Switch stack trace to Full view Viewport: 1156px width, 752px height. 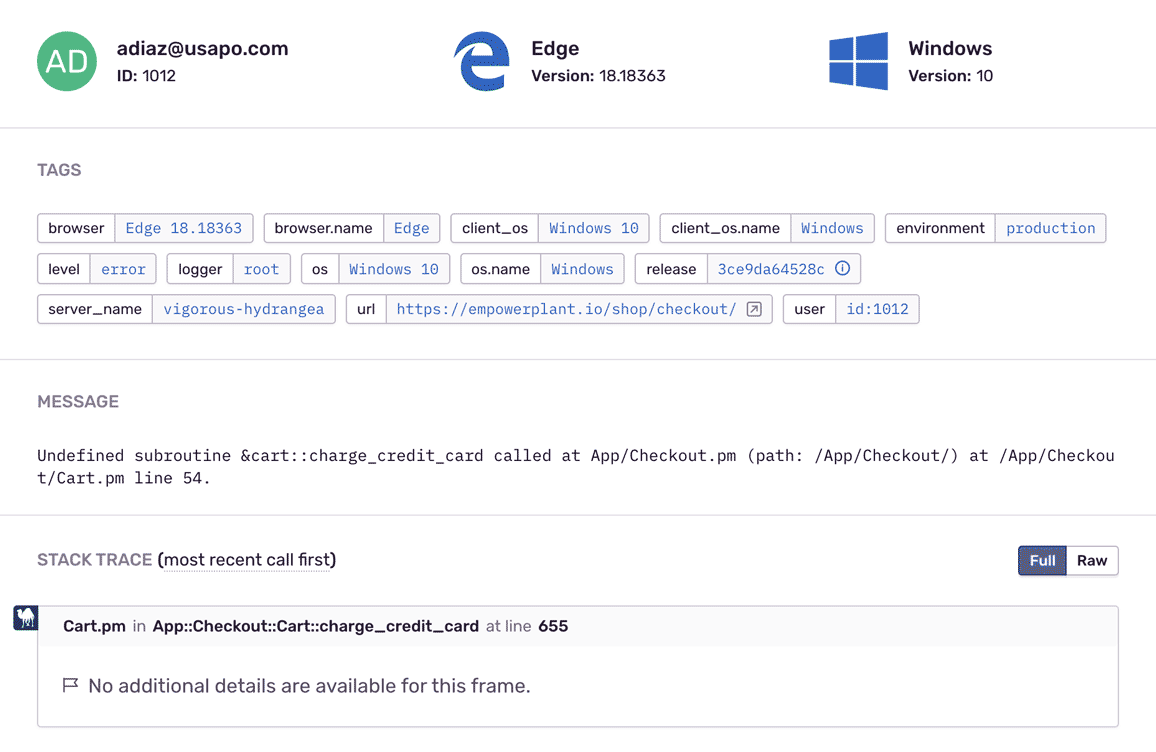(1042, 560)
